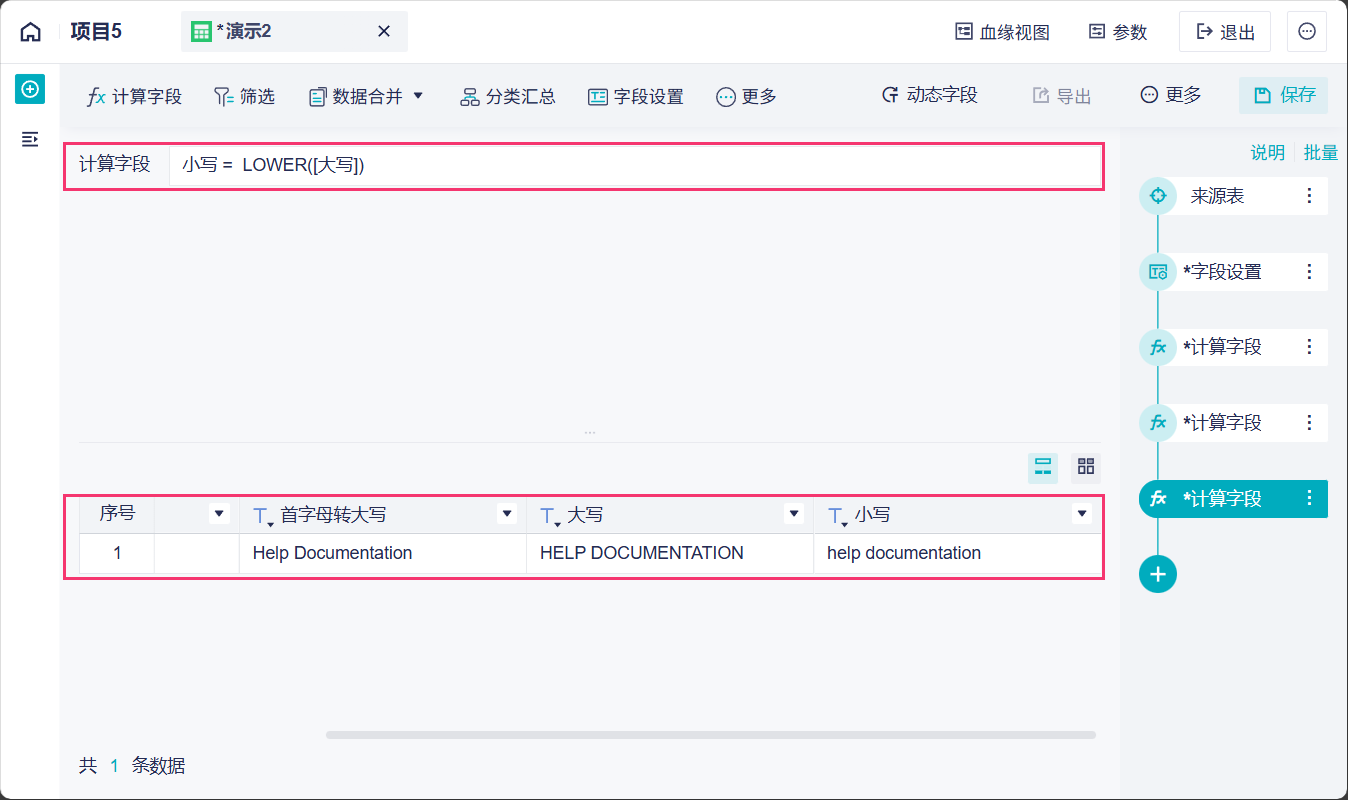The height and width of the screenshot is (800, 1348).
Task: Go to the home icon
Action: (31, 32)
